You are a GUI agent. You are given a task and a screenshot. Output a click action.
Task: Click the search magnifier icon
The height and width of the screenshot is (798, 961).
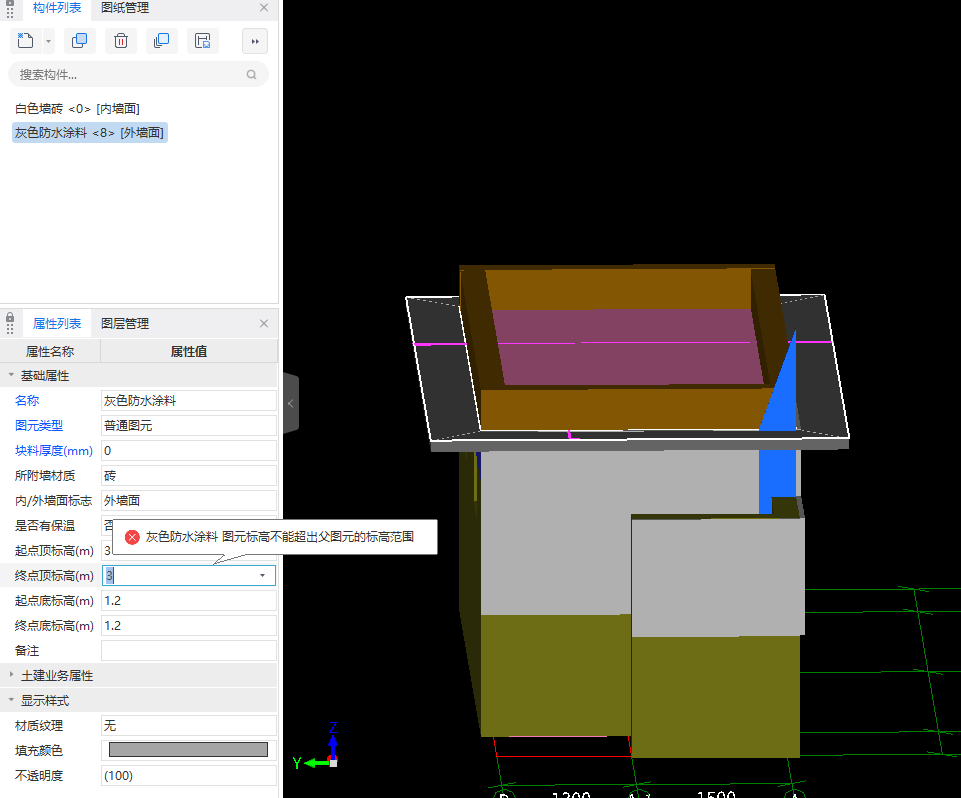(x=252, y=74)
